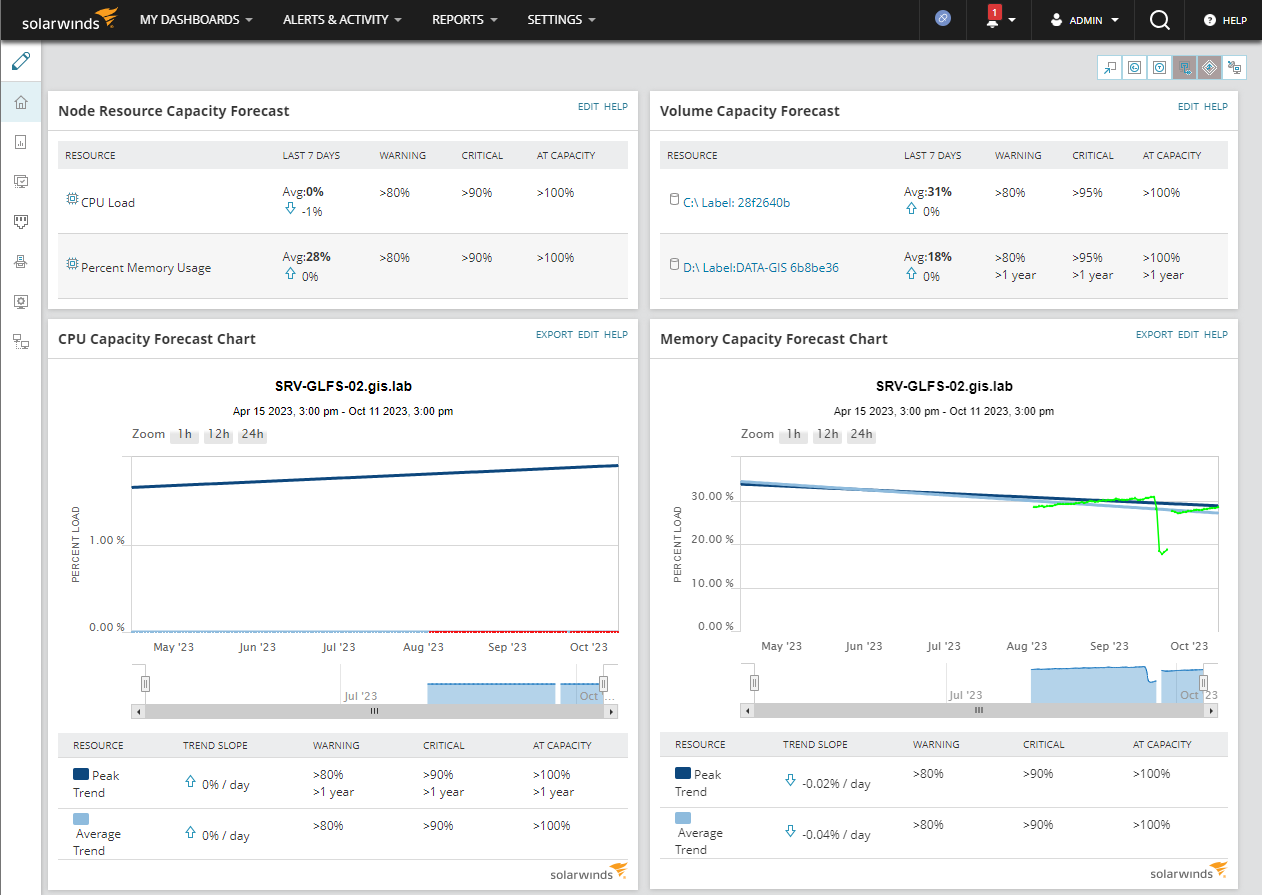Set CPU chart zoom to 12h
This screenshot has width=1262, height=895.
(x=218, y=434)
